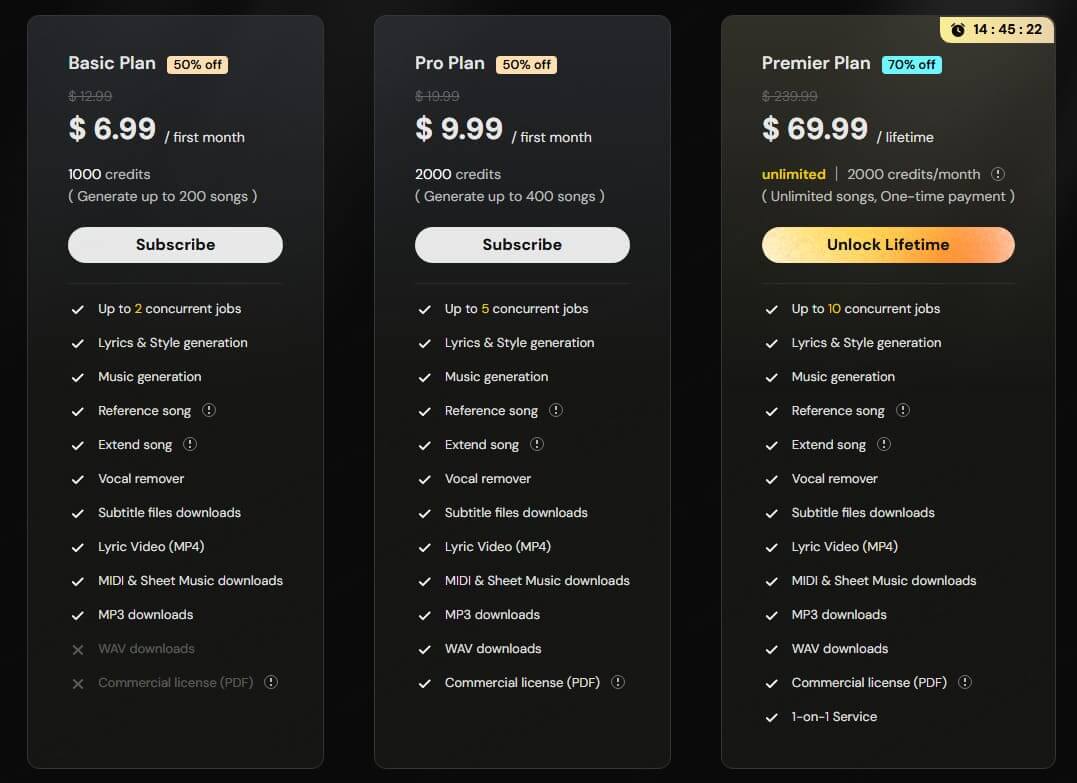Click the Unlock Lifetime button
The width and height of the screenshot is (1077, 783).
pos(888,244)
